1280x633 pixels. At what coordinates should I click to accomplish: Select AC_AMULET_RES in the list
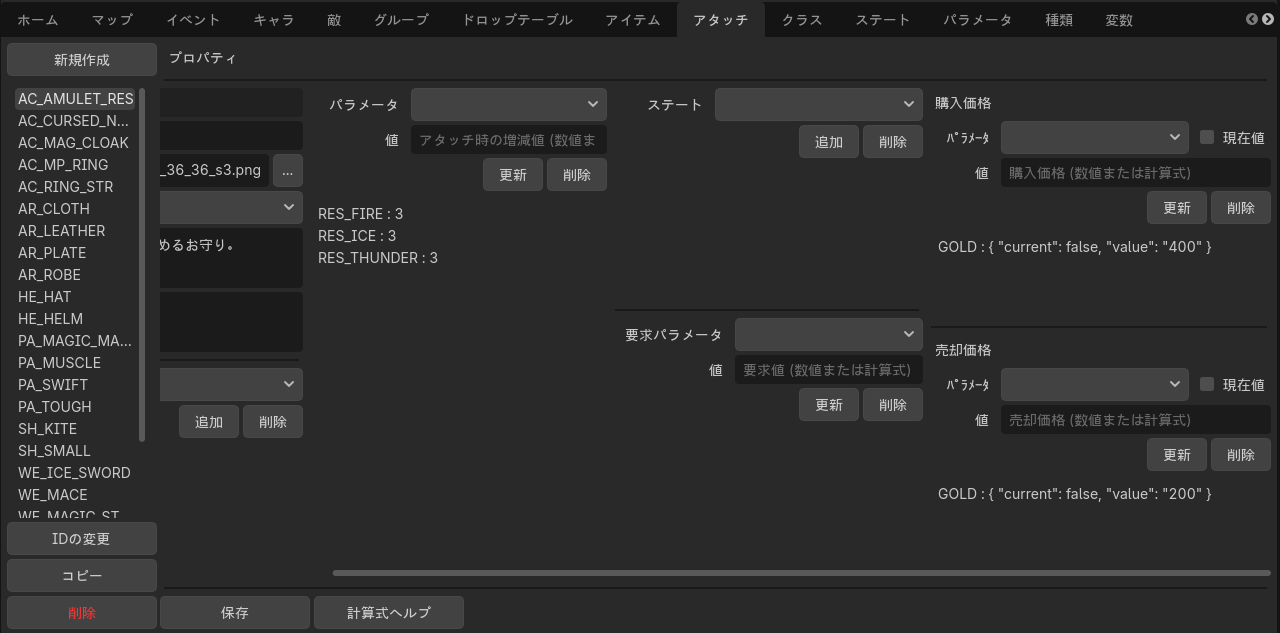pos(76,99)
